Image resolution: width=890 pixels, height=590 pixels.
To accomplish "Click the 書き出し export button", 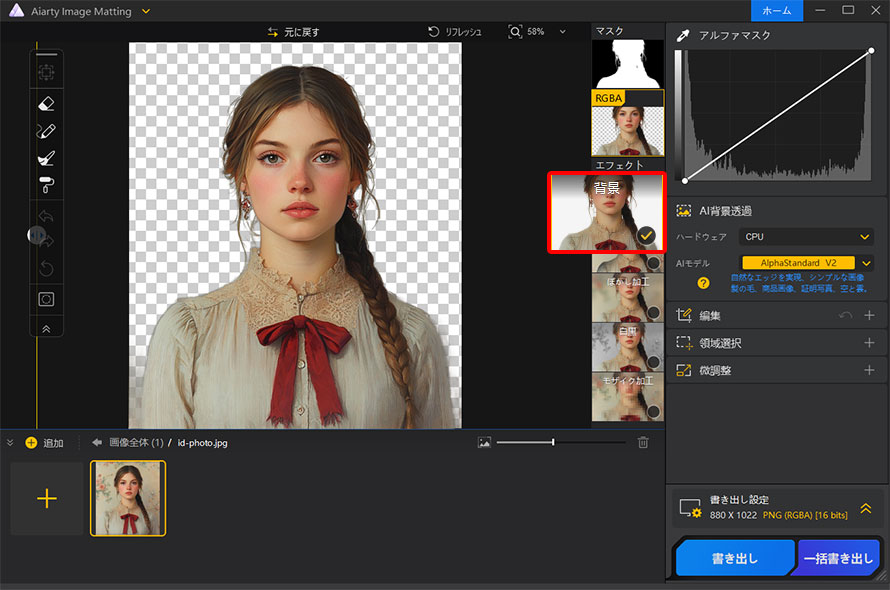I will click(734, 558).
